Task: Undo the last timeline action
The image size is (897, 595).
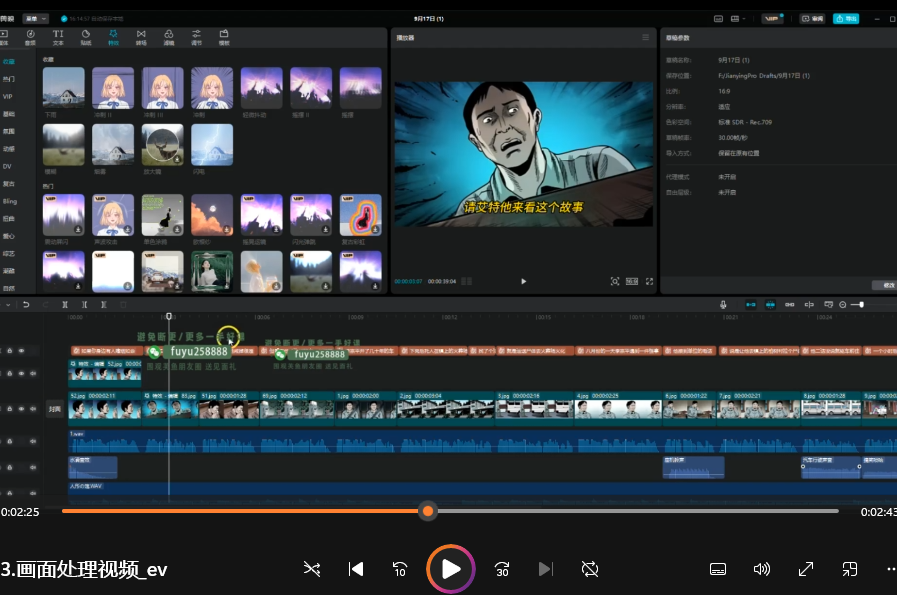Action: click(26, 304)
